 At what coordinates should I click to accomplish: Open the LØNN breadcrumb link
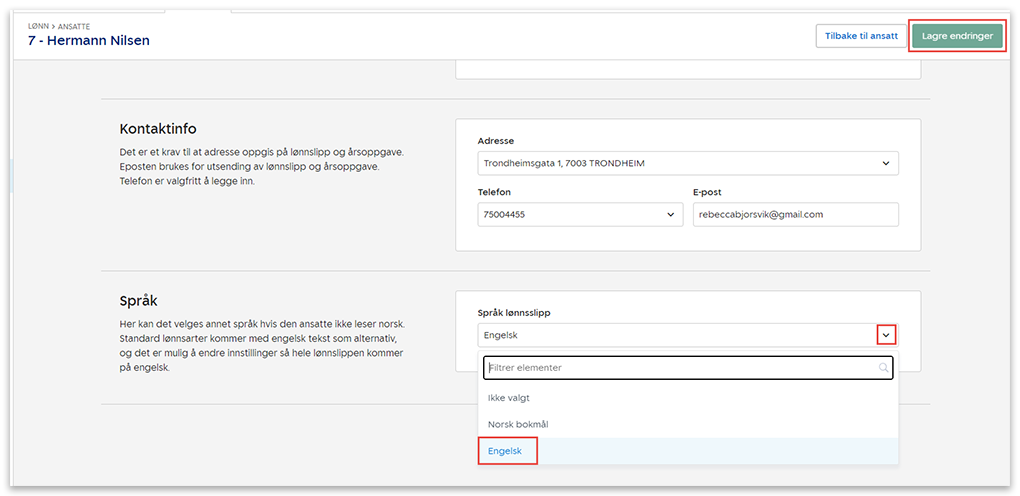[39, 26]
